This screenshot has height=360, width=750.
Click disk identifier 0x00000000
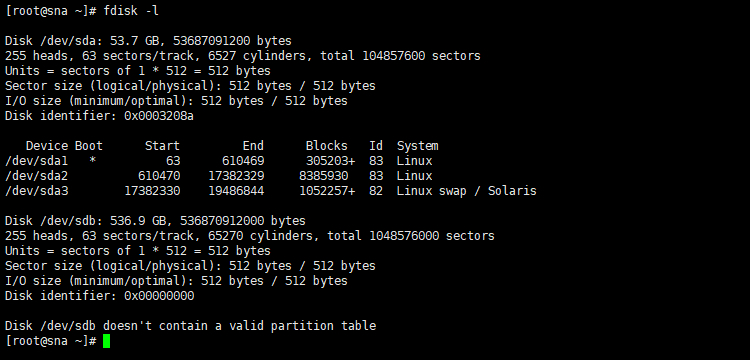(159, 296)
